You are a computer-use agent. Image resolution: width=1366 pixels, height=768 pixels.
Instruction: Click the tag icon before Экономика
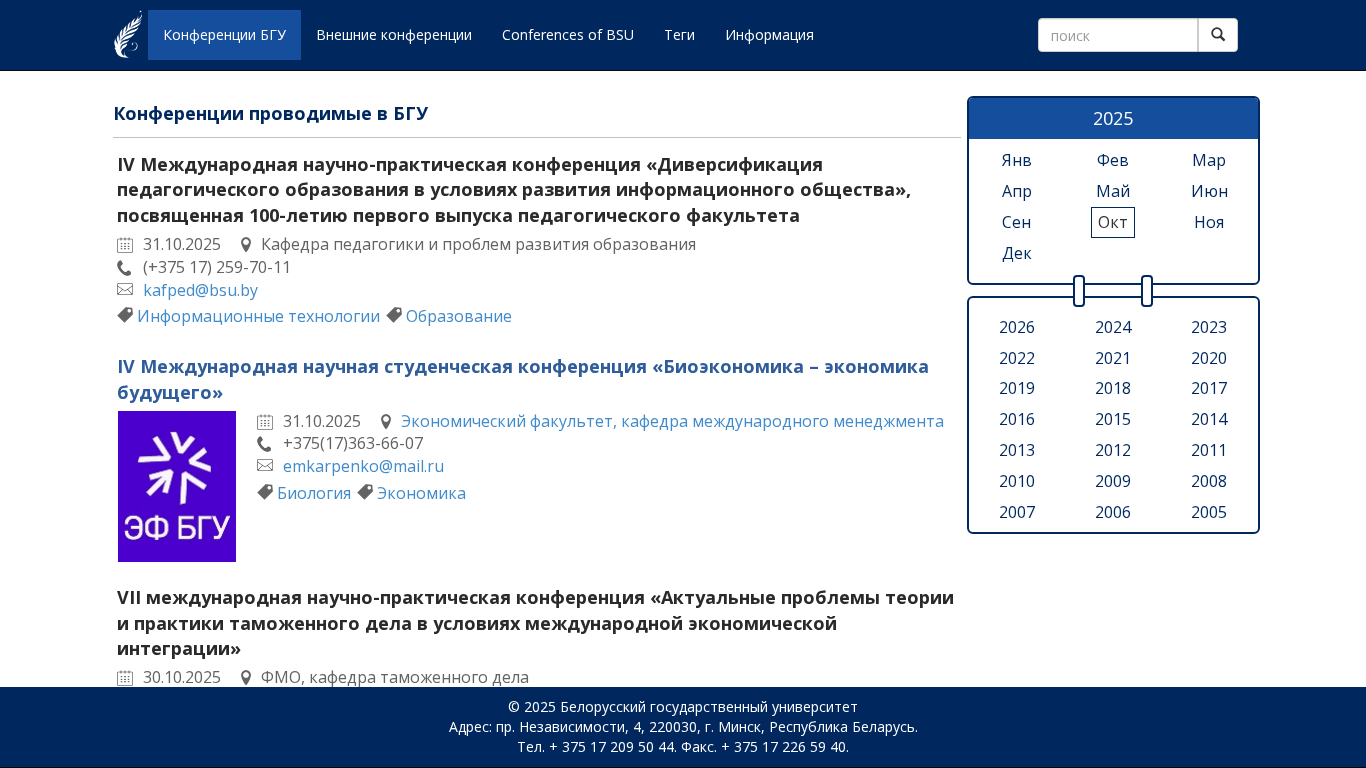(x=365, y=491)
